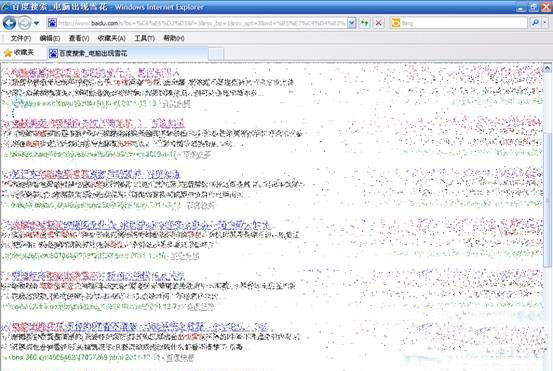553x371 pixels.
Task: Go forward with the Forward arrow button
Action: [x=24, y=23]
